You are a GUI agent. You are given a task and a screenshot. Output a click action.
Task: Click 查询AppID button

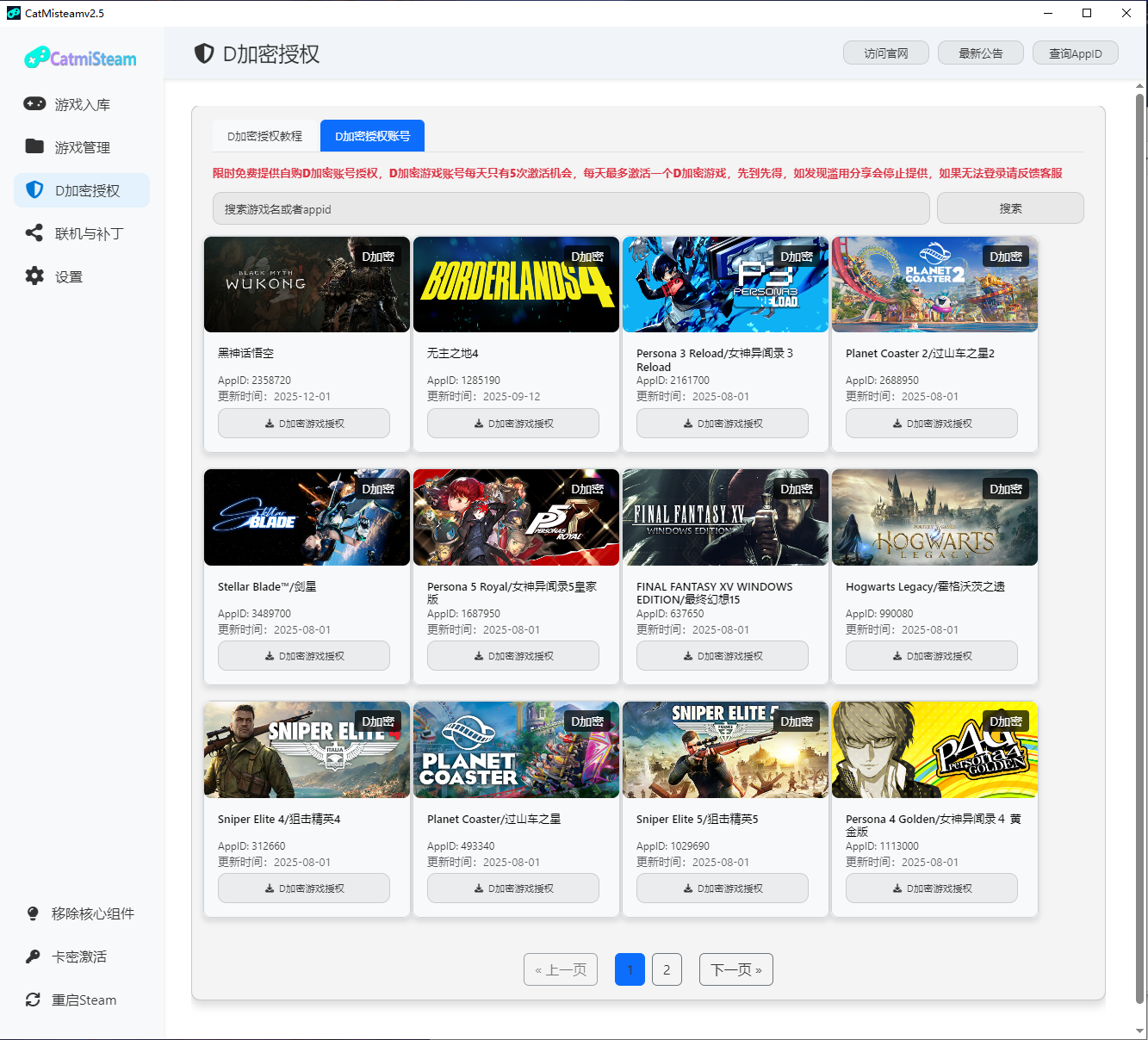[1076, 53]
